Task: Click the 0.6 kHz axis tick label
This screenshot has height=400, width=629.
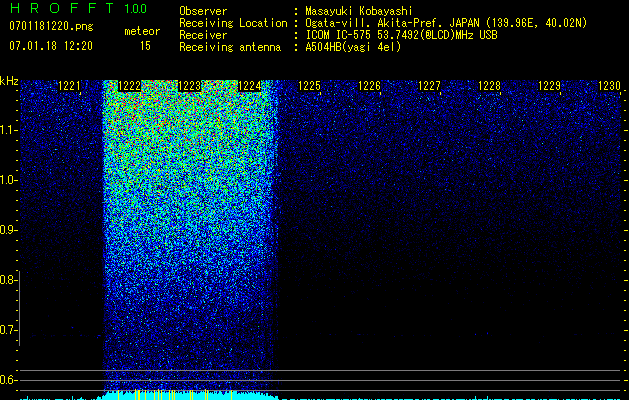Action: 8,380
